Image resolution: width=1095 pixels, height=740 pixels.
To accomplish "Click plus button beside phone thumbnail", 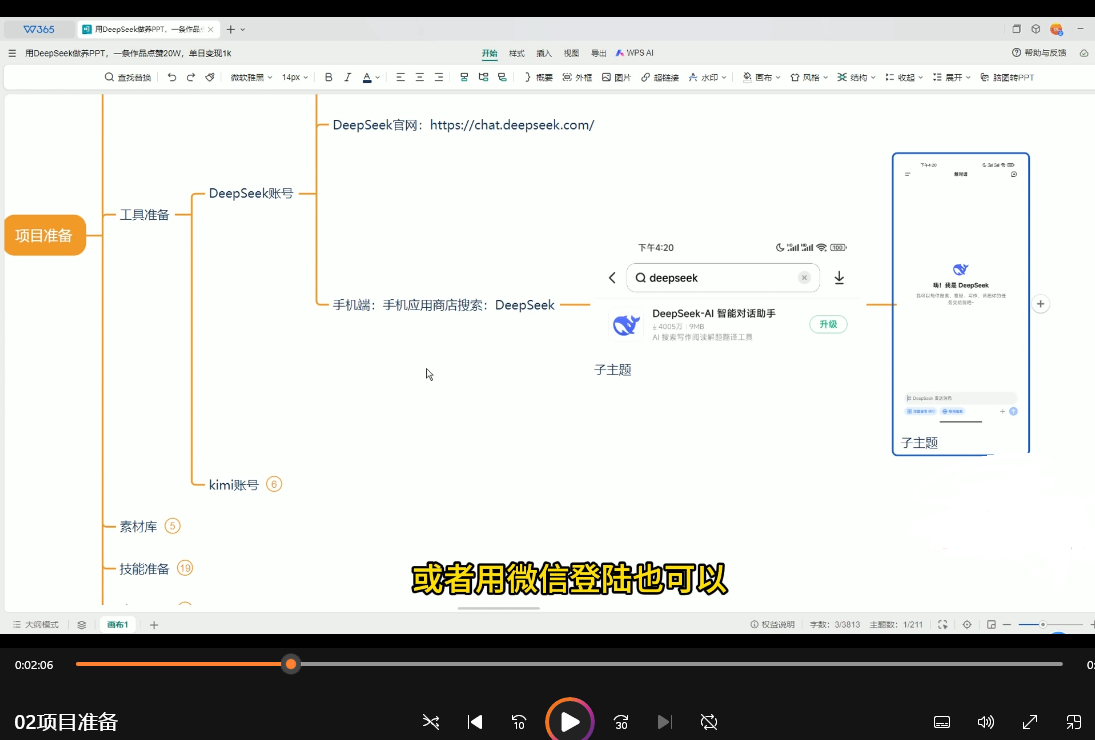I will coord(1041,304).
